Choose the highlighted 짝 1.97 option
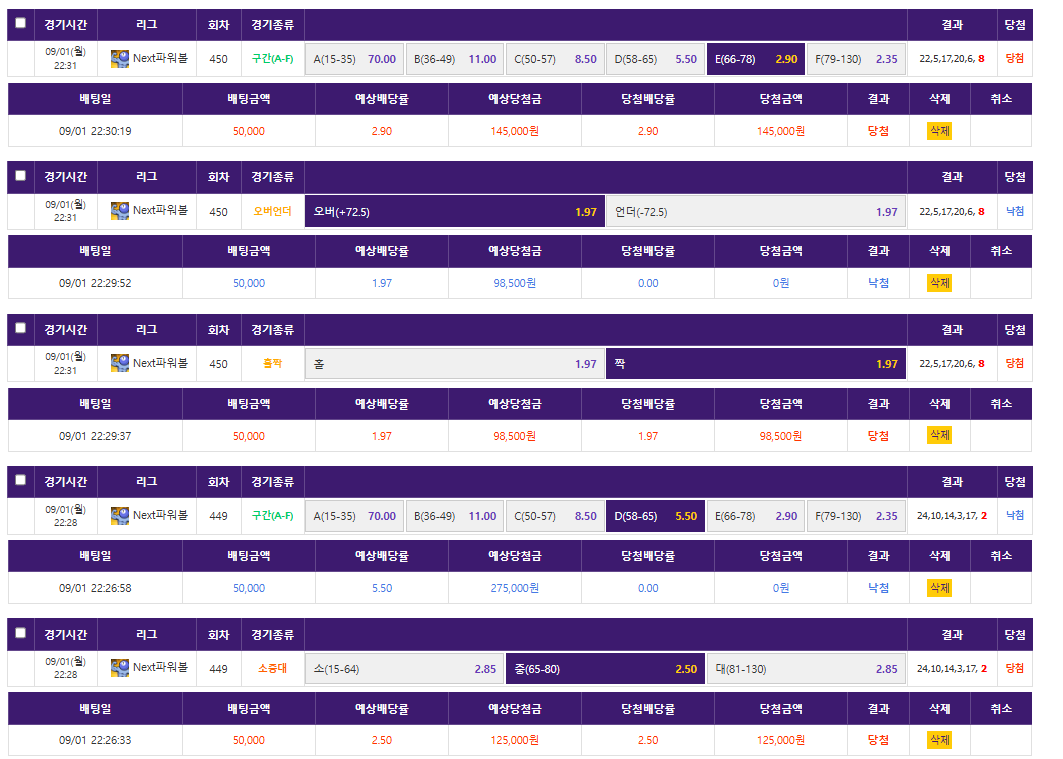 pos(756,364)
